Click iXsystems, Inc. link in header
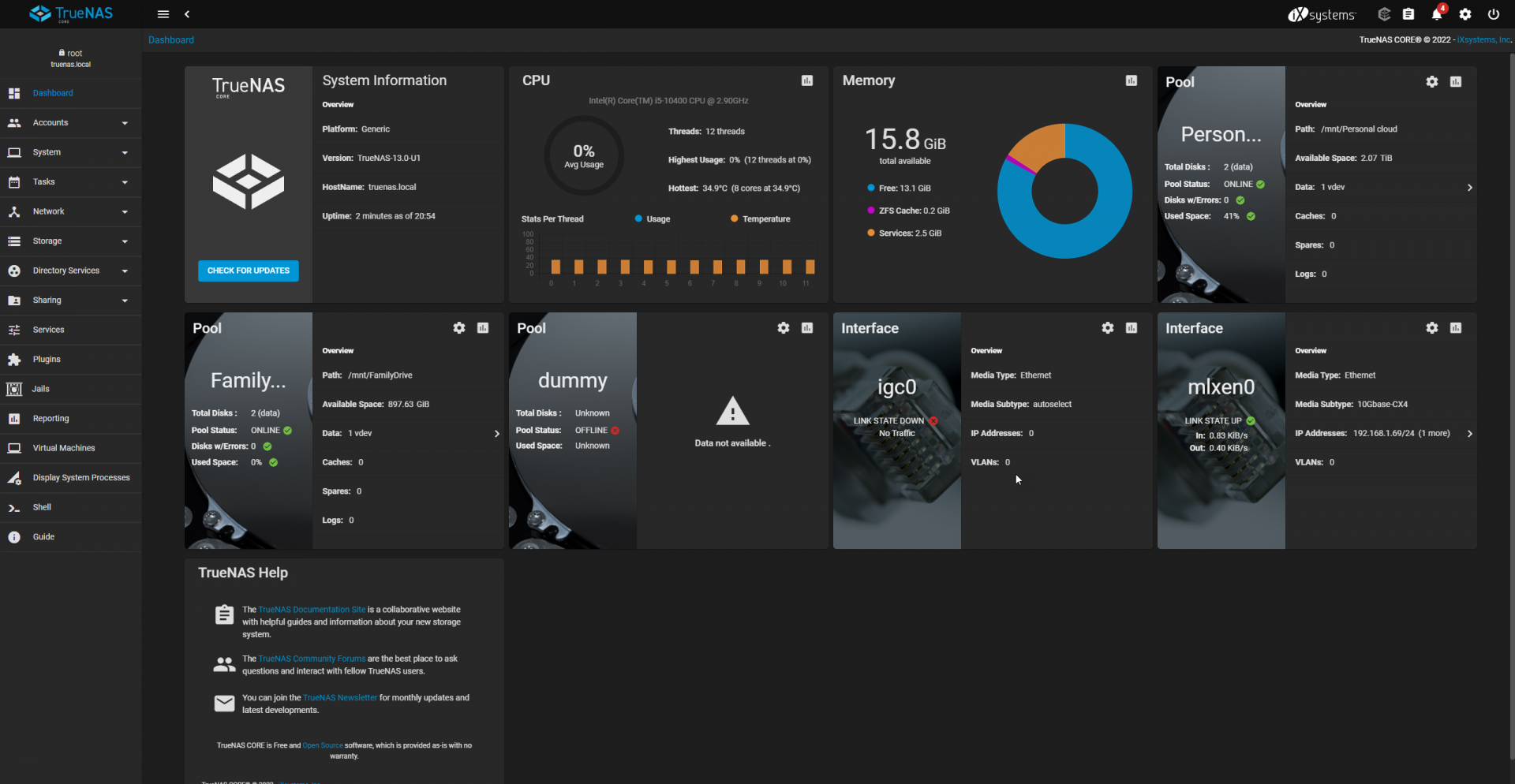Viewport: 1515px width, 784px height. 1484,39
